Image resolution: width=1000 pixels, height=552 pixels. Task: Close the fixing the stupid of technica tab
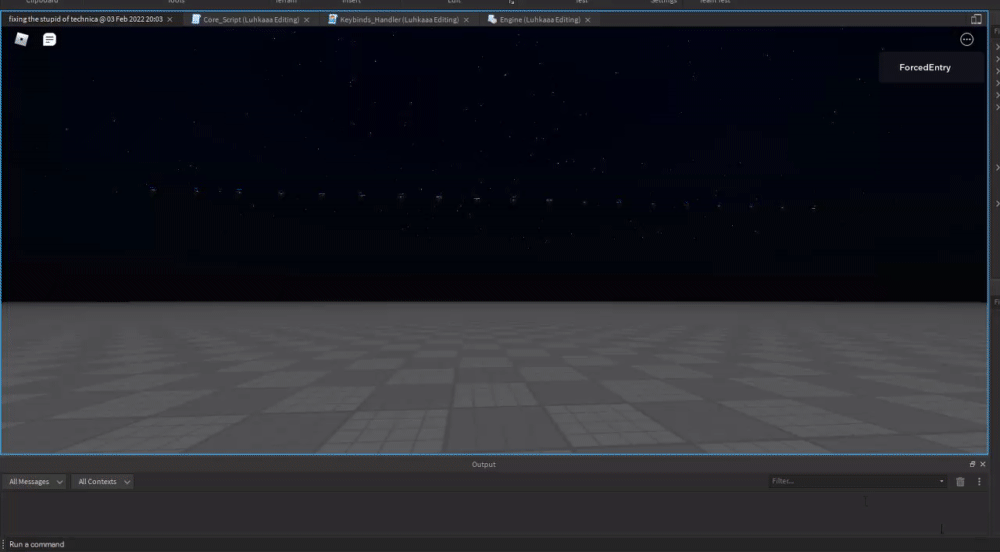point(170,20)
